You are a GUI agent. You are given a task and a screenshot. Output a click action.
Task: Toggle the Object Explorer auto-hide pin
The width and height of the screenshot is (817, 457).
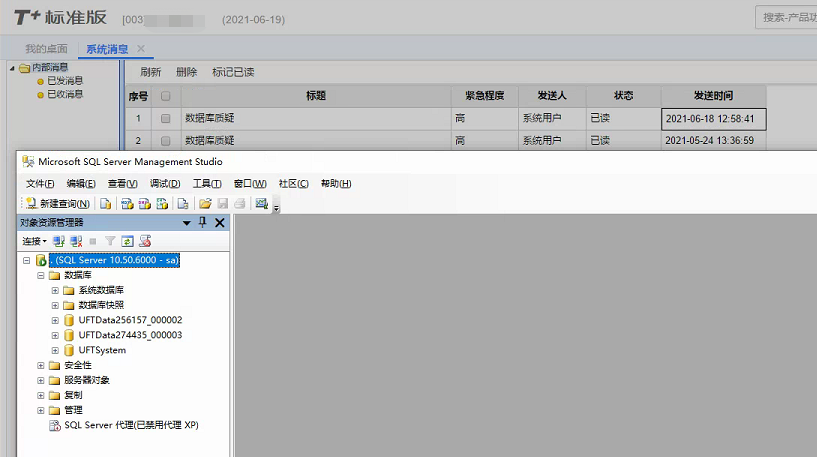coord(203,223)
